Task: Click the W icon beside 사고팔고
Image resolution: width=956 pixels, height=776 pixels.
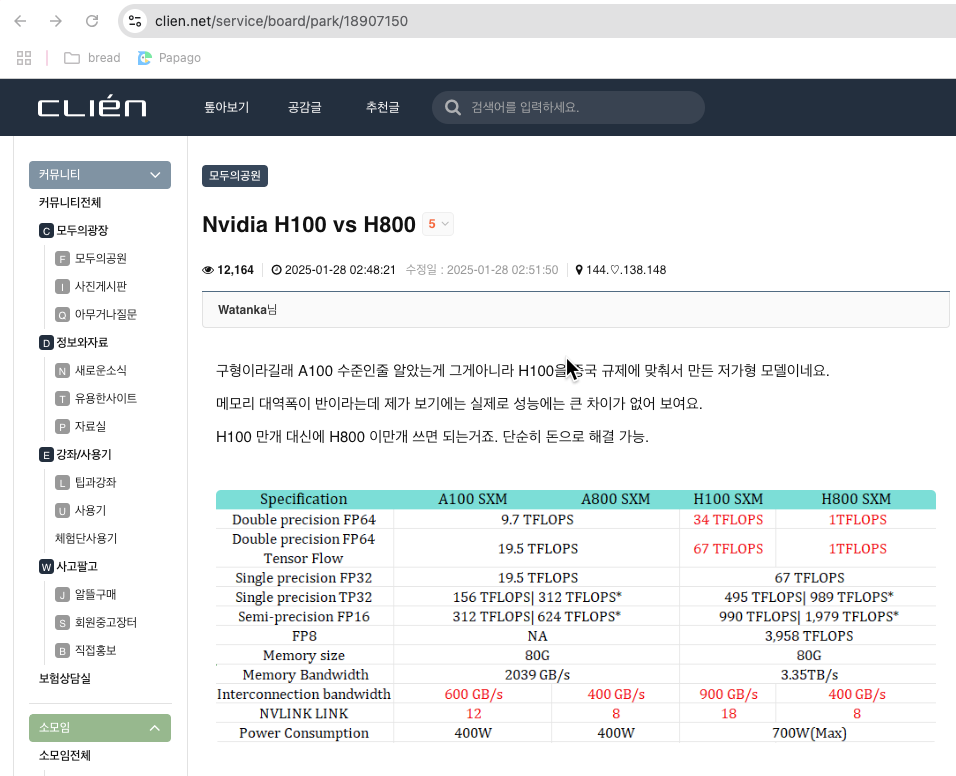Action: coord(46,568)
